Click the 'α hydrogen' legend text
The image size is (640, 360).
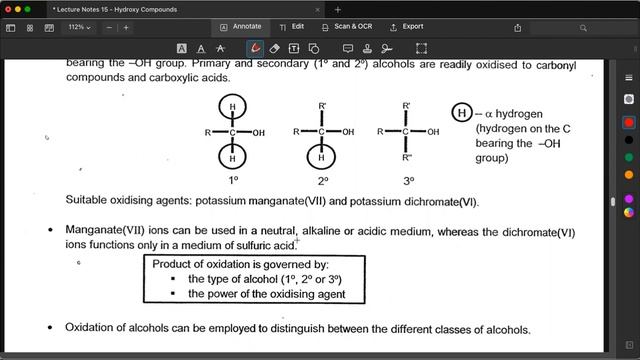(513, 114)
